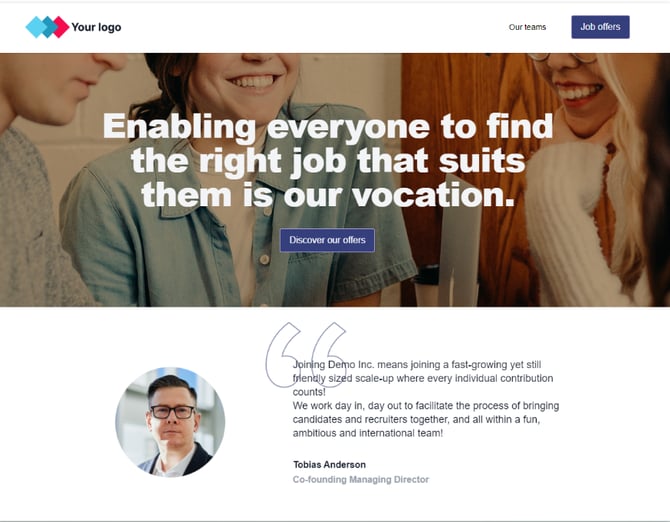Click the hero headline 'Enabling everyone to find'
670x522 pixels.
[x=328, y=126]
